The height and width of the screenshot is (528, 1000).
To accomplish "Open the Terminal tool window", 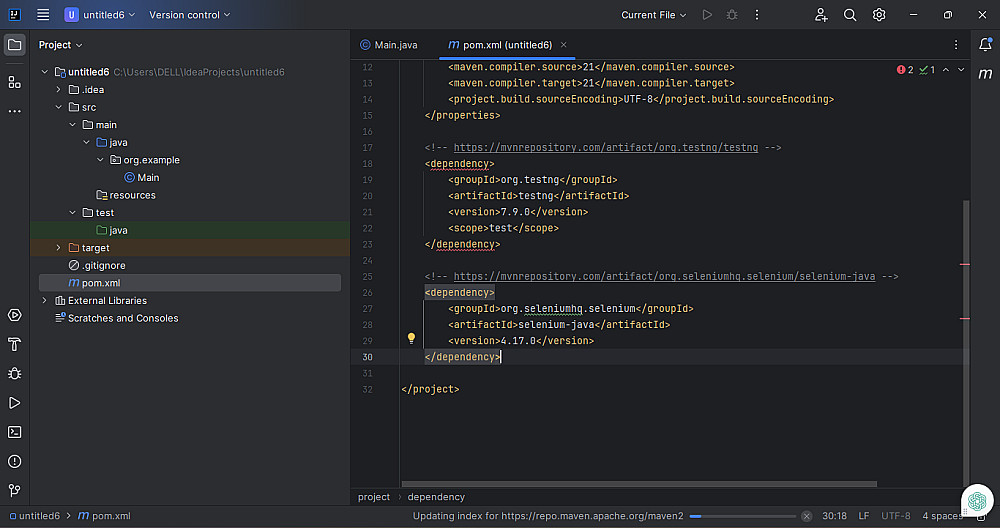I will point(14,432).
